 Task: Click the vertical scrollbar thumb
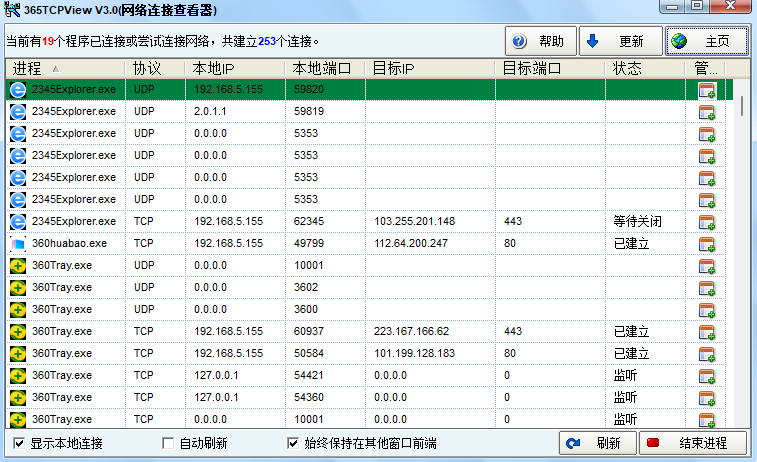741,106
